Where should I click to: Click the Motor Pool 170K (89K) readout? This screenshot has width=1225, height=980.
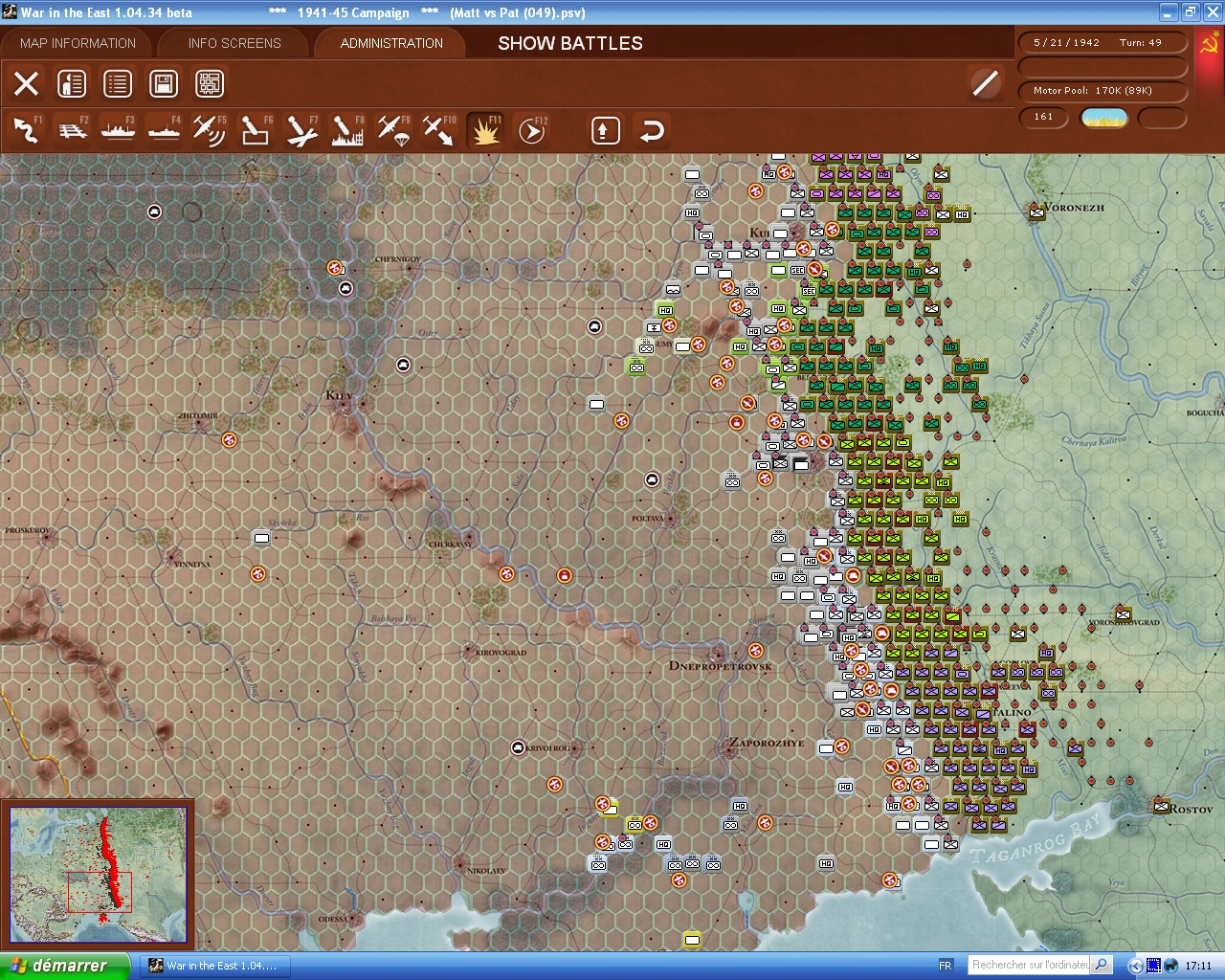point(1102,91)
